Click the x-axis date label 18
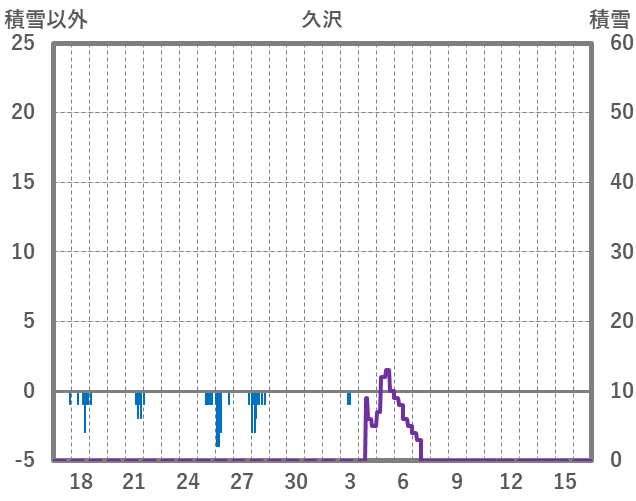Screen dimensions: 636x501 point(81,481)
